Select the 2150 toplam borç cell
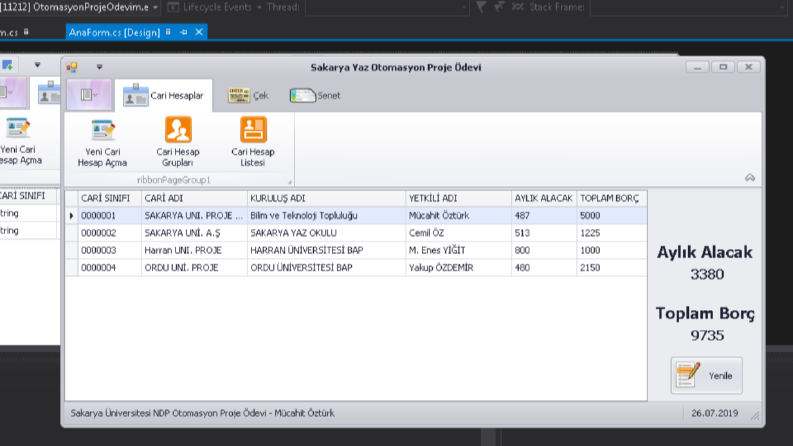 pos(612,267)
